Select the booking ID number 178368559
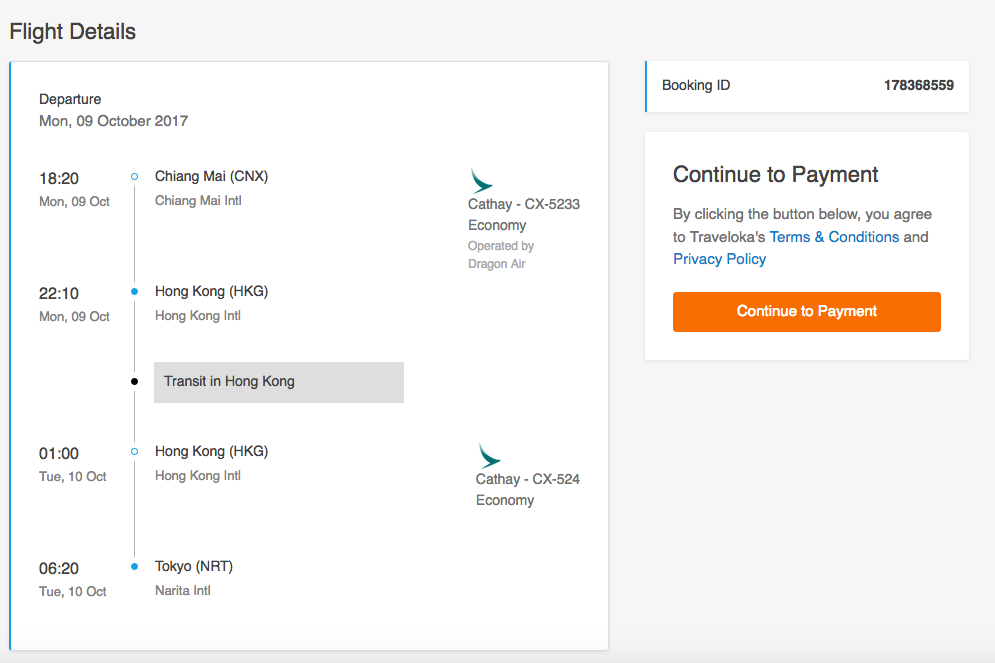The image size is (995, 663). 918,85
